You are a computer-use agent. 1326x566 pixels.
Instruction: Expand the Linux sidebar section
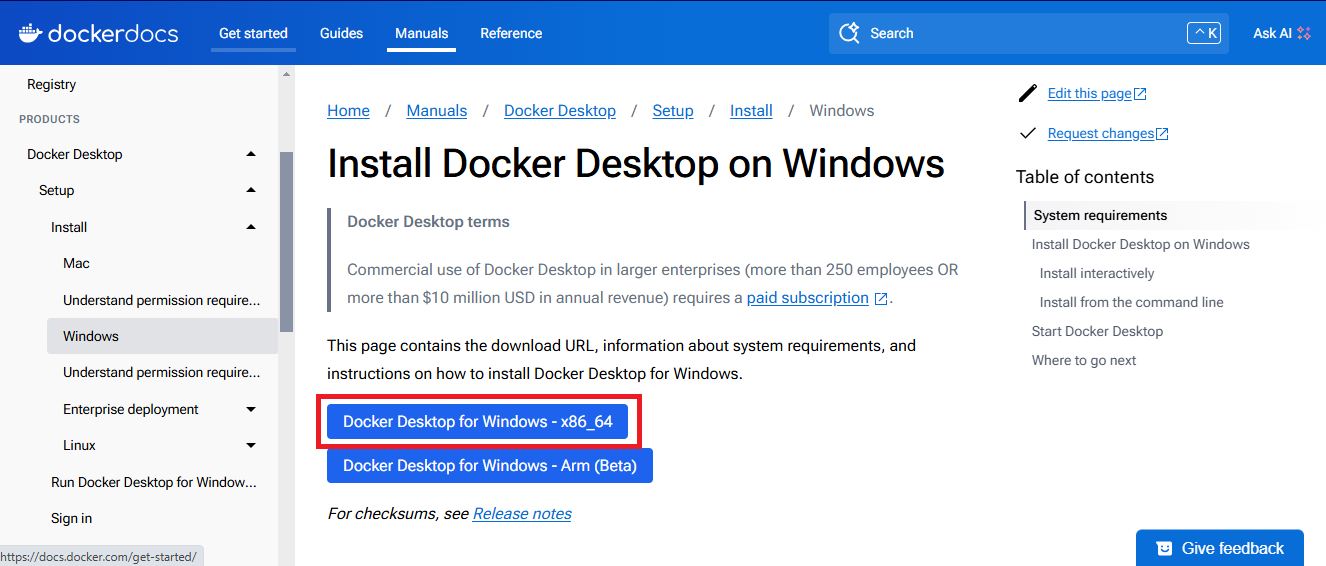[x=251, y=445]
